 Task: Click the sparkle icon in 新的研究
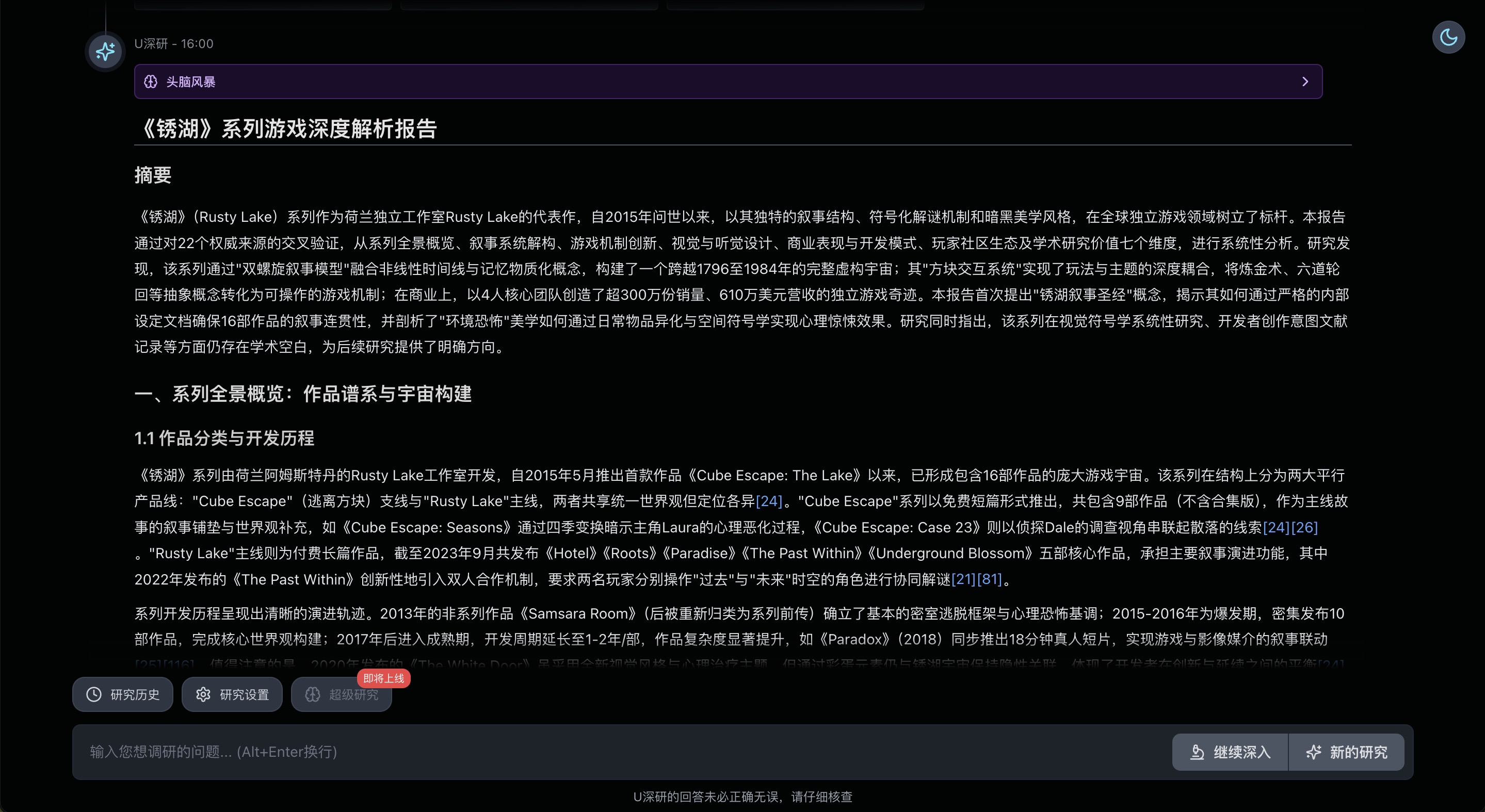click(x=1313, y=752)
